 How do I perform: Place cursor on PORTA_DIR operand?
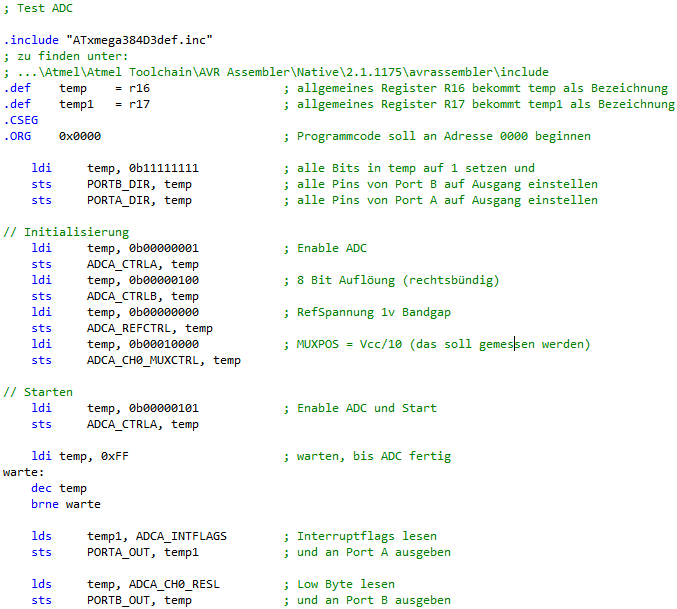click(x=118, y=200)
